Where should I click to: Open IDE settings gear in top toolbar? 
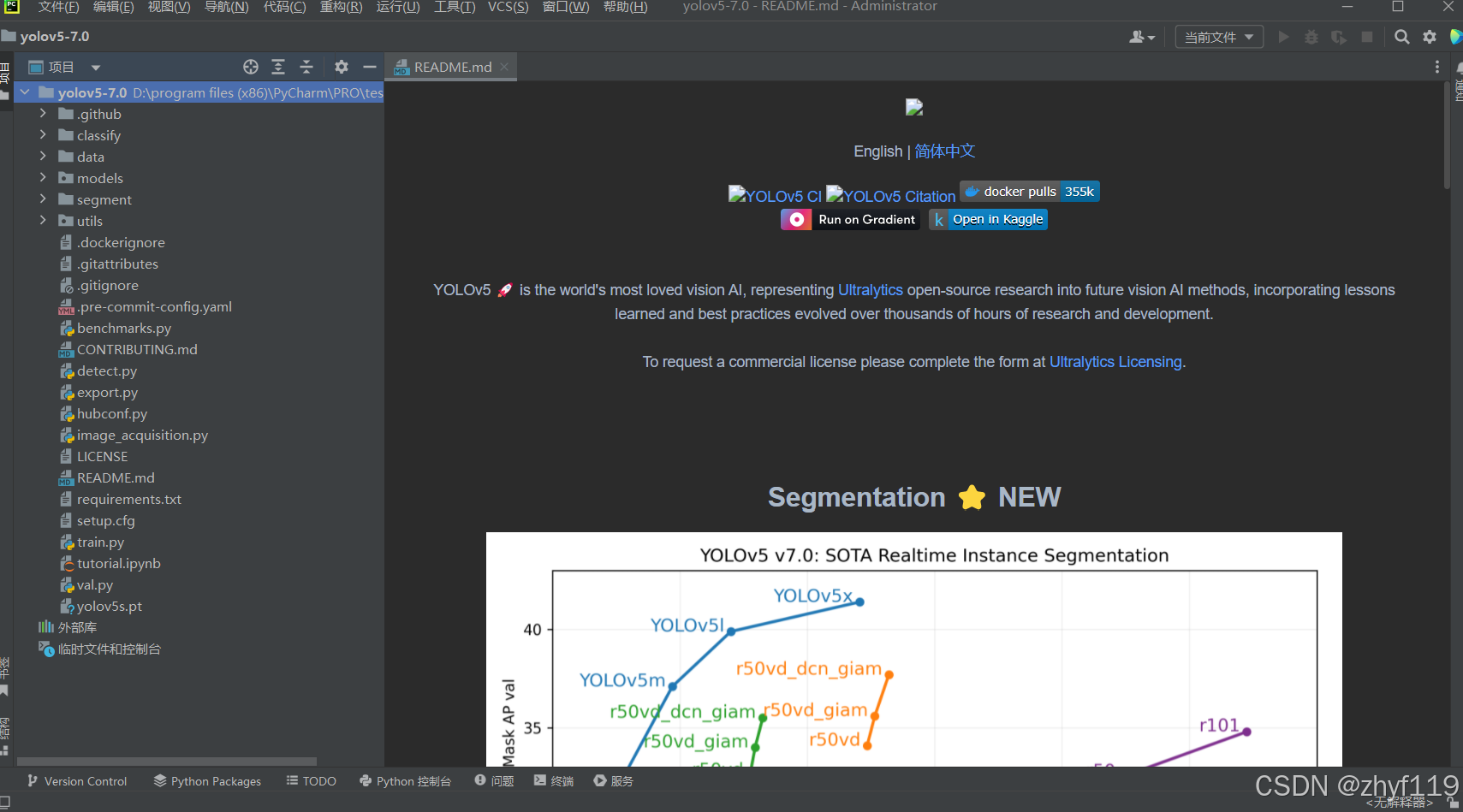[1430, 37]
